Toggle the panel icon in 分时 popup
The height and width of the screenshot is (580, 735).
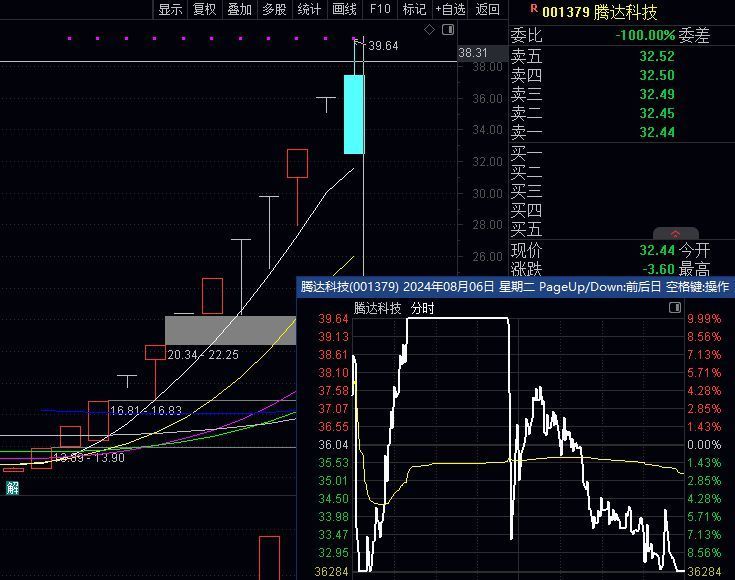click(x=675, y=307)
